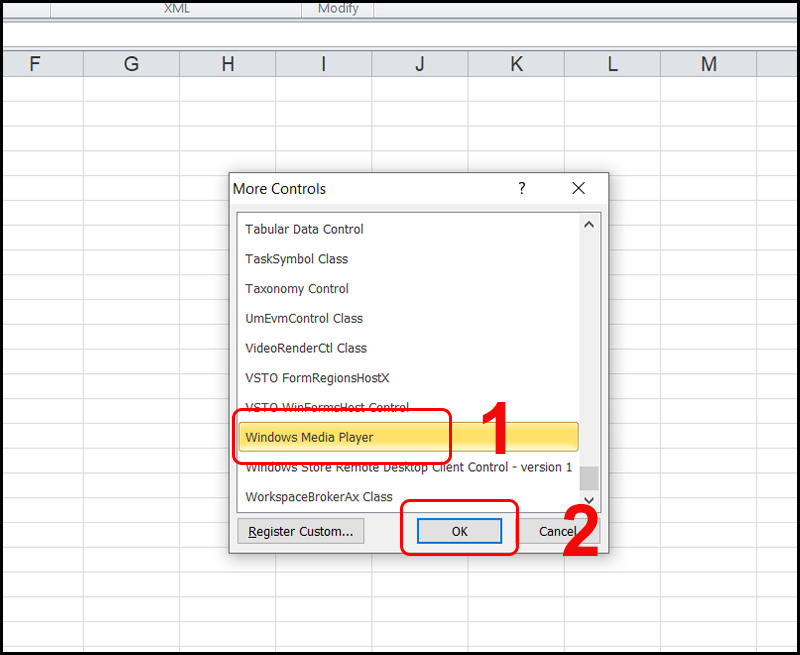Select column J header
This screenshot has height=655, width=800.
click(420, 64)
